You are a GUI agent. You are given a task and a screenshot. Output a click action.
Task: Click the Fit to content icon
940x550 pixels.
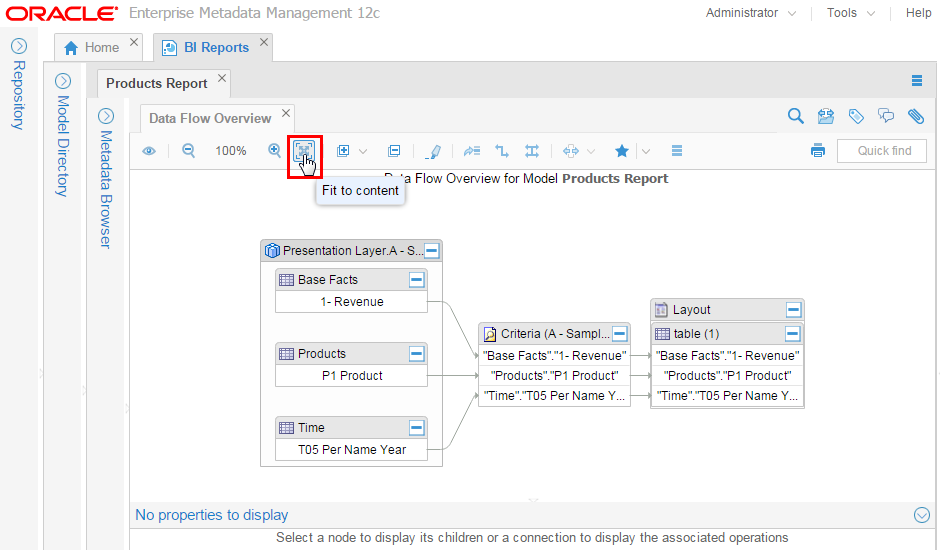tap(304, 151)
